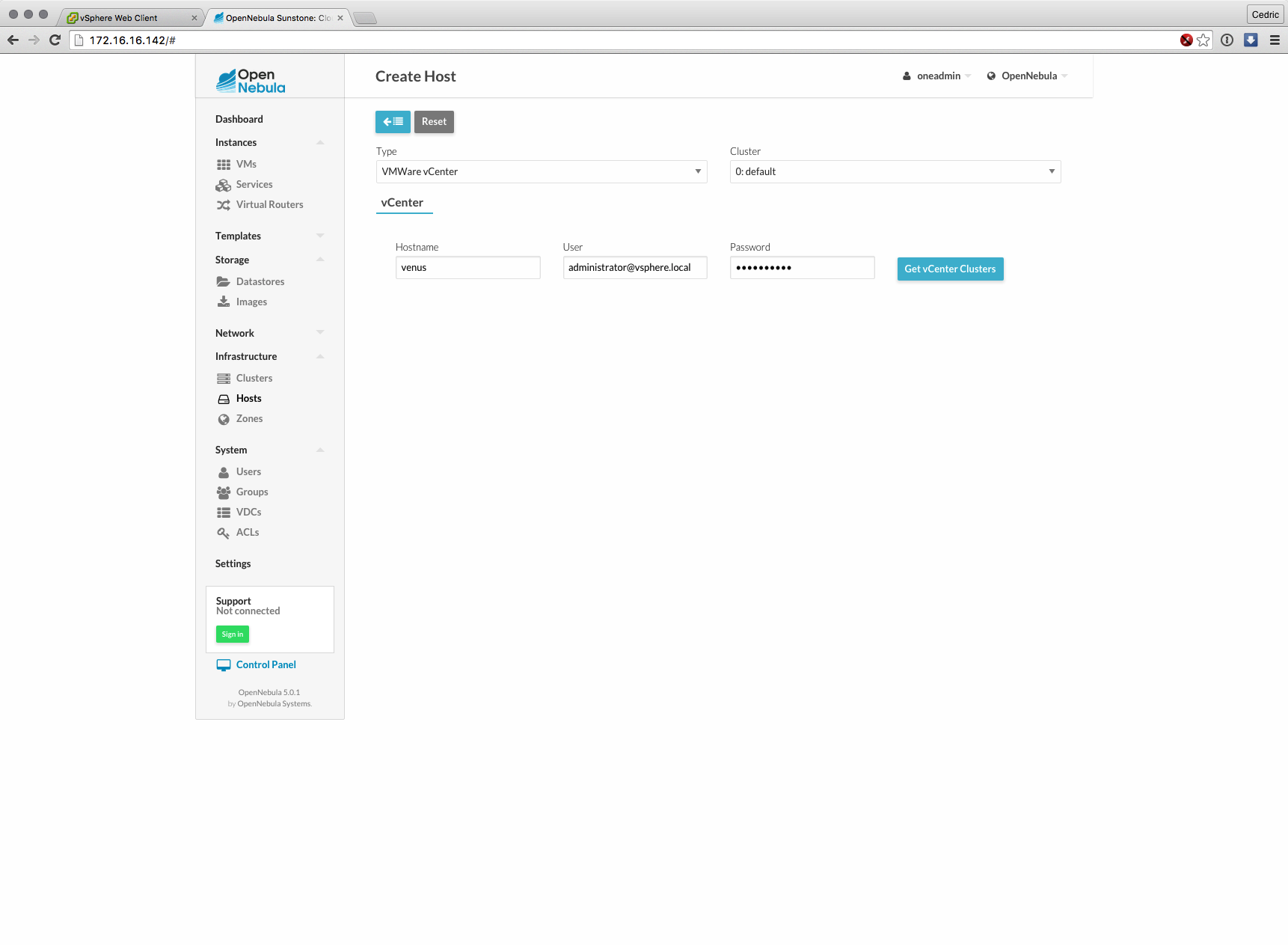Open Virtual Routers in sidebar
Image resolution: width=1288 pixels, height=945 pixels.
pos(269,205)
